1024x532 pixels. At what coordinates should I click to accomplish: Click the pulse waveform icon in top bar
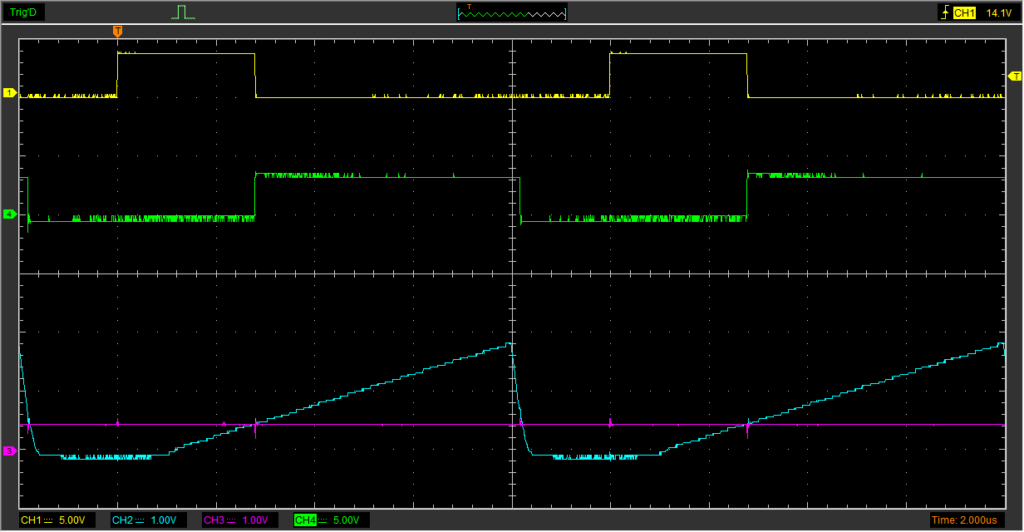(x=181, y=13)
